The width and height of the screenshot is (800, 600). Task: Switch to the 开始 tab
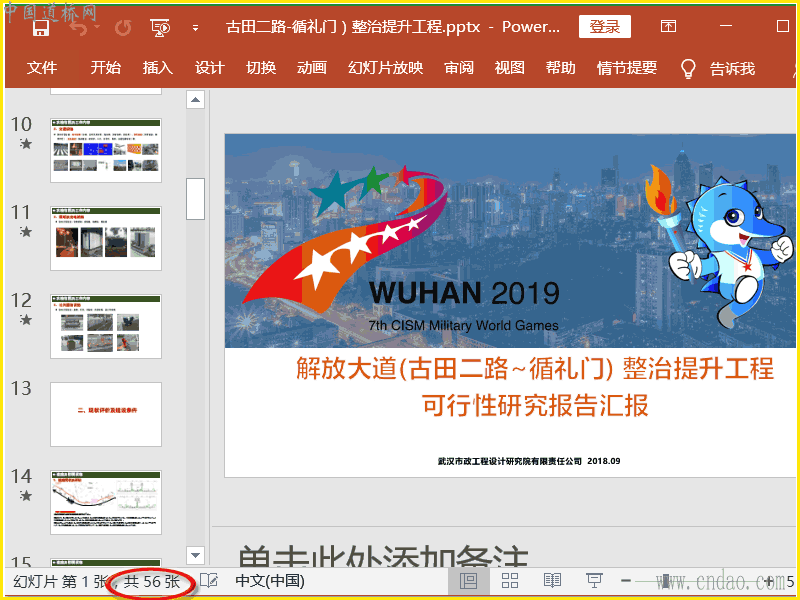click(106, 68)
